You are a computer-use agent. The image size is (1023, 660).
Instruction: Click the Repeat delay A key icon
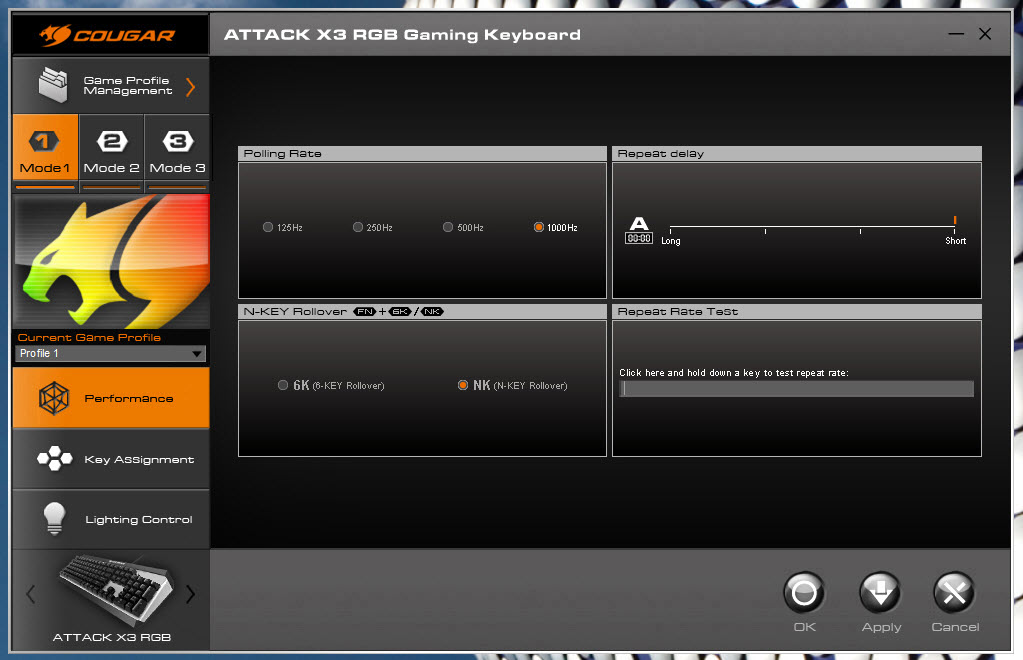coord(639,230)
